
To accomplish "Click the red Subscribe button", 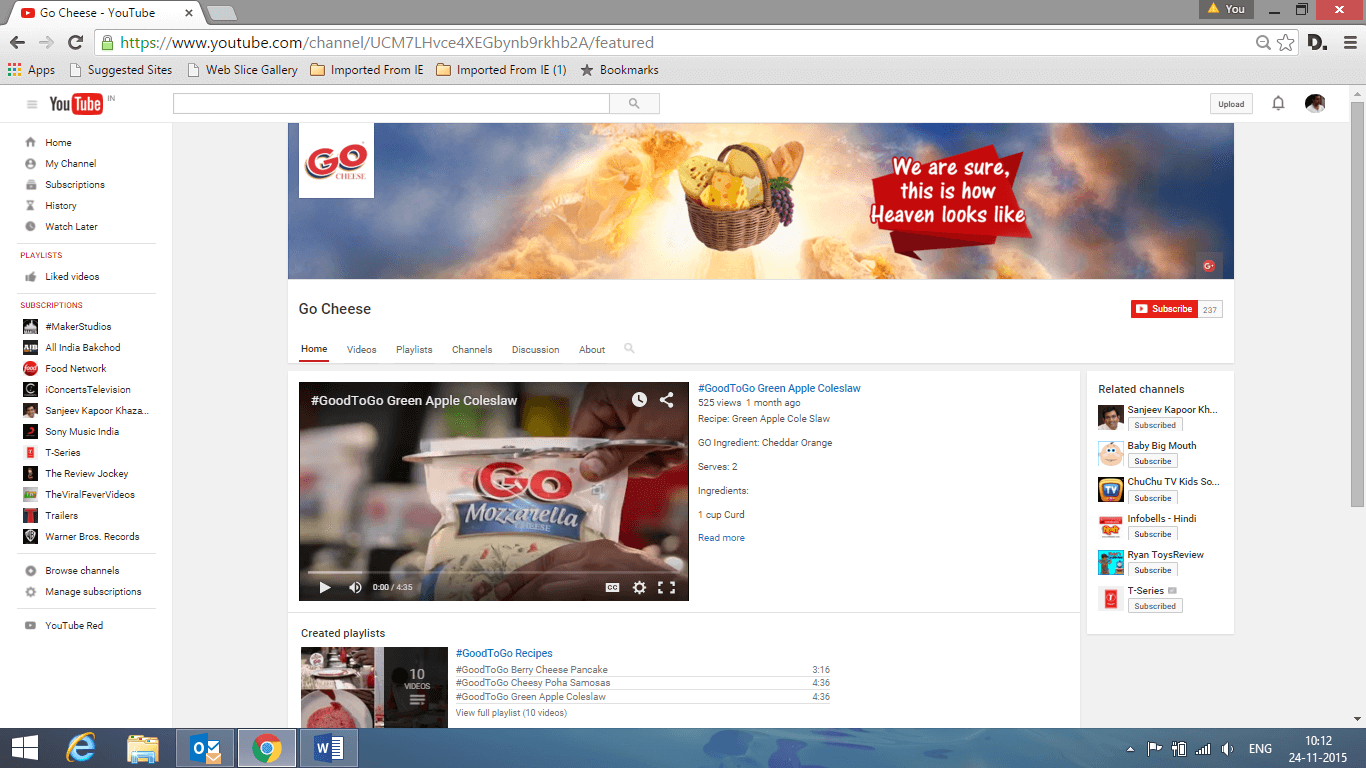I will (1164, 309).
